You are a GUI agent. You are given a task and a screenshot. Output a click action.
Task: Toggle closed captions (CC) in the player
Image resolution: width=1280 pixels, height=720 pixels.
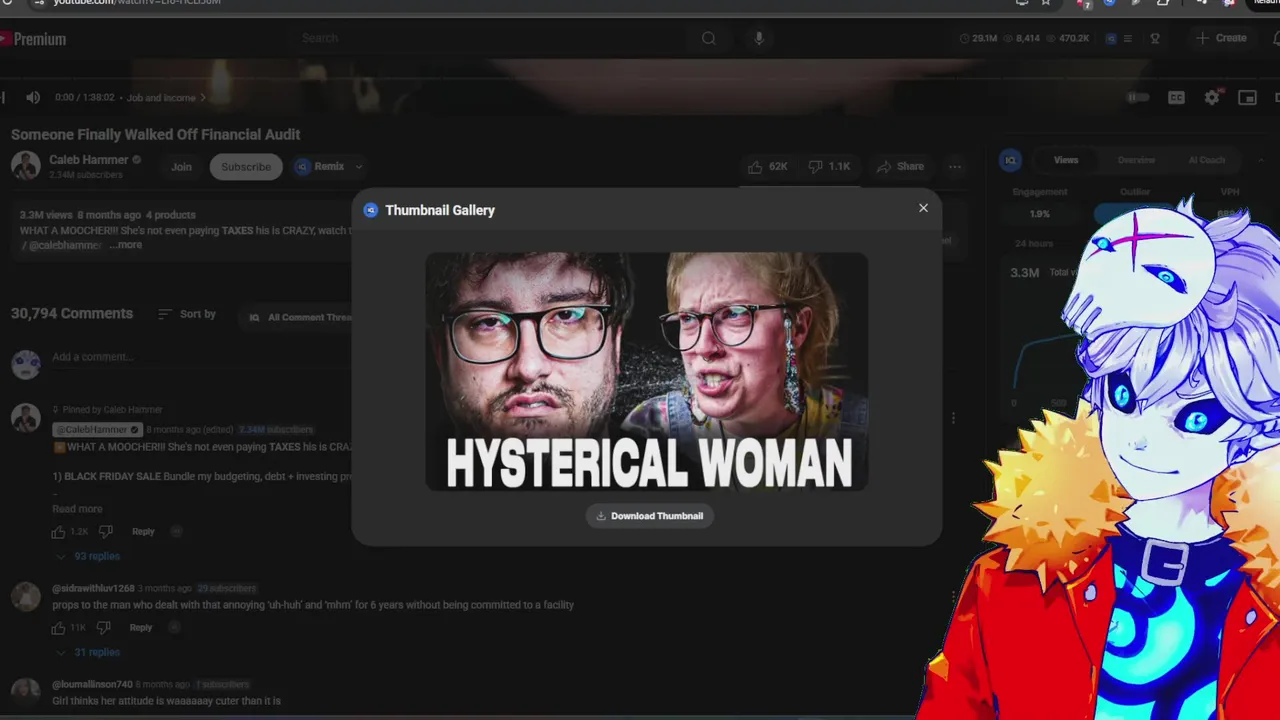(1176, 97)
